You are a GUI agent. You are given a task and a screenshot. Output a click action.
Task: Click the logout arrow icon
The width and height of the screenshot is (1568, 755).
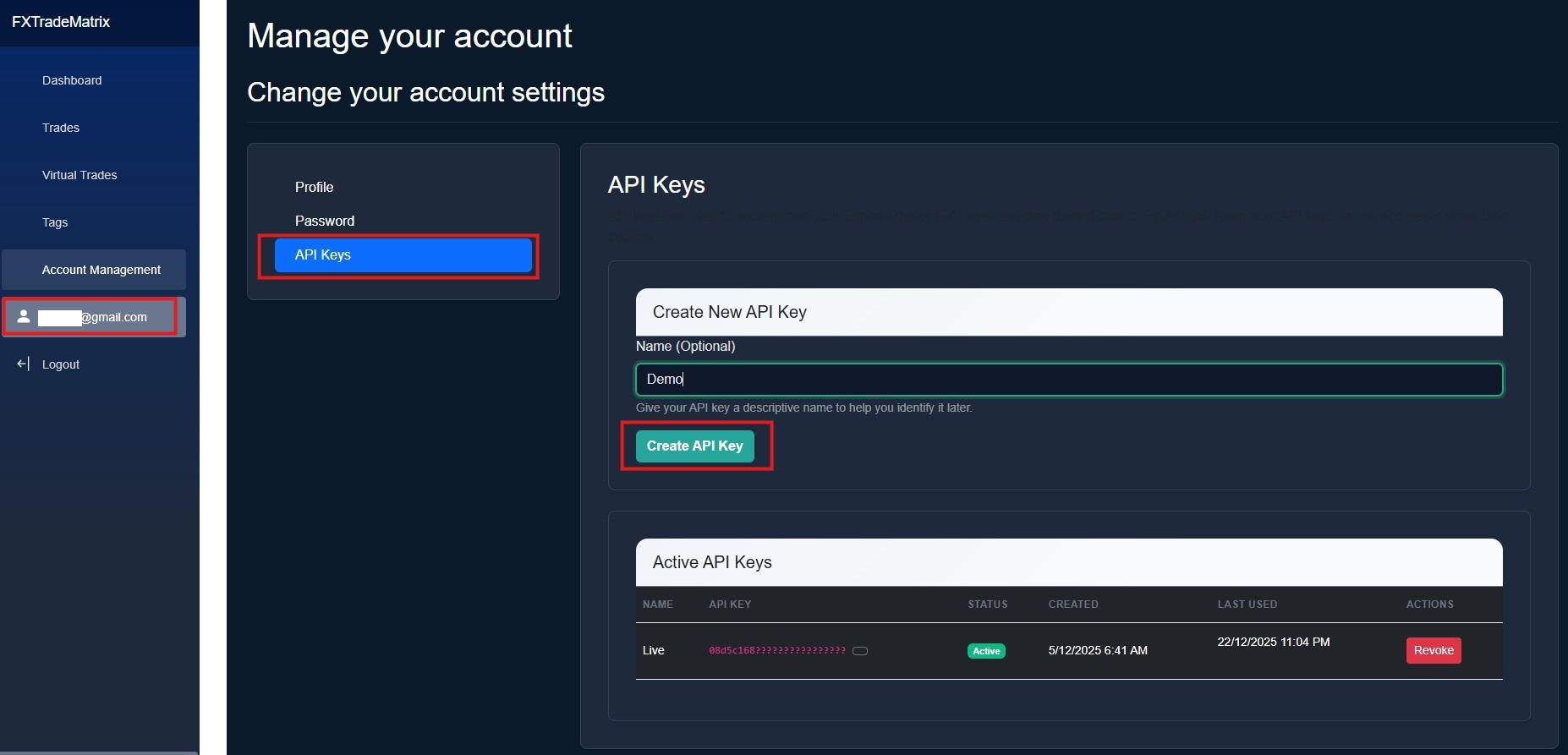click(22, 364)
